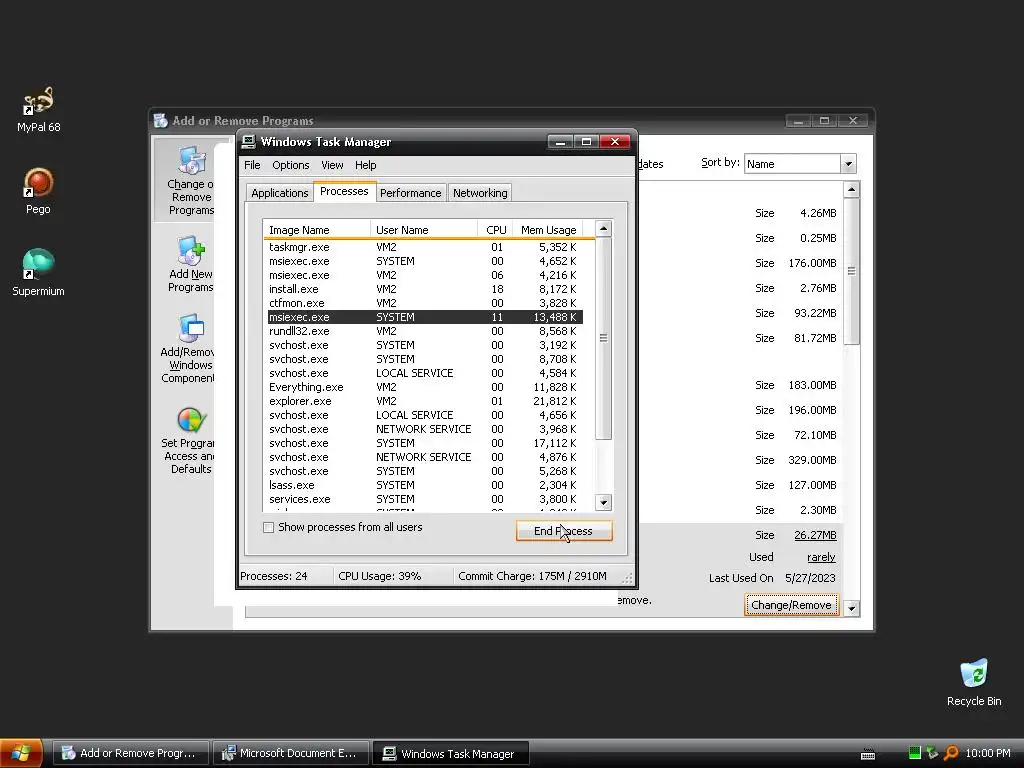Click the Processes: 24 status field
Image resolution: width=1024 pixels, height=768 pixels.
coord(285,576)
